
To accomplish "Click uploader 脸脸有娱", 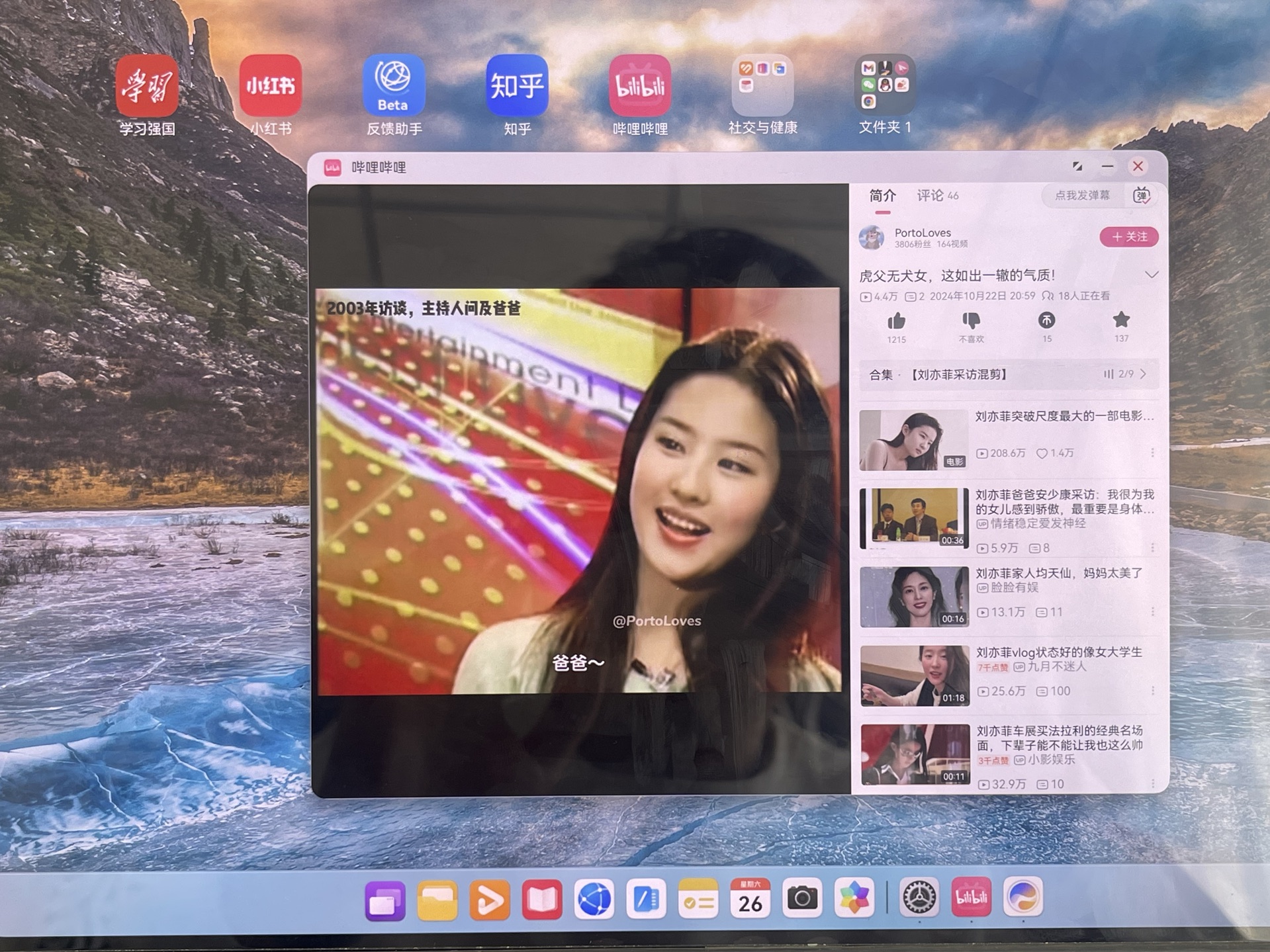I will 1015,587.
